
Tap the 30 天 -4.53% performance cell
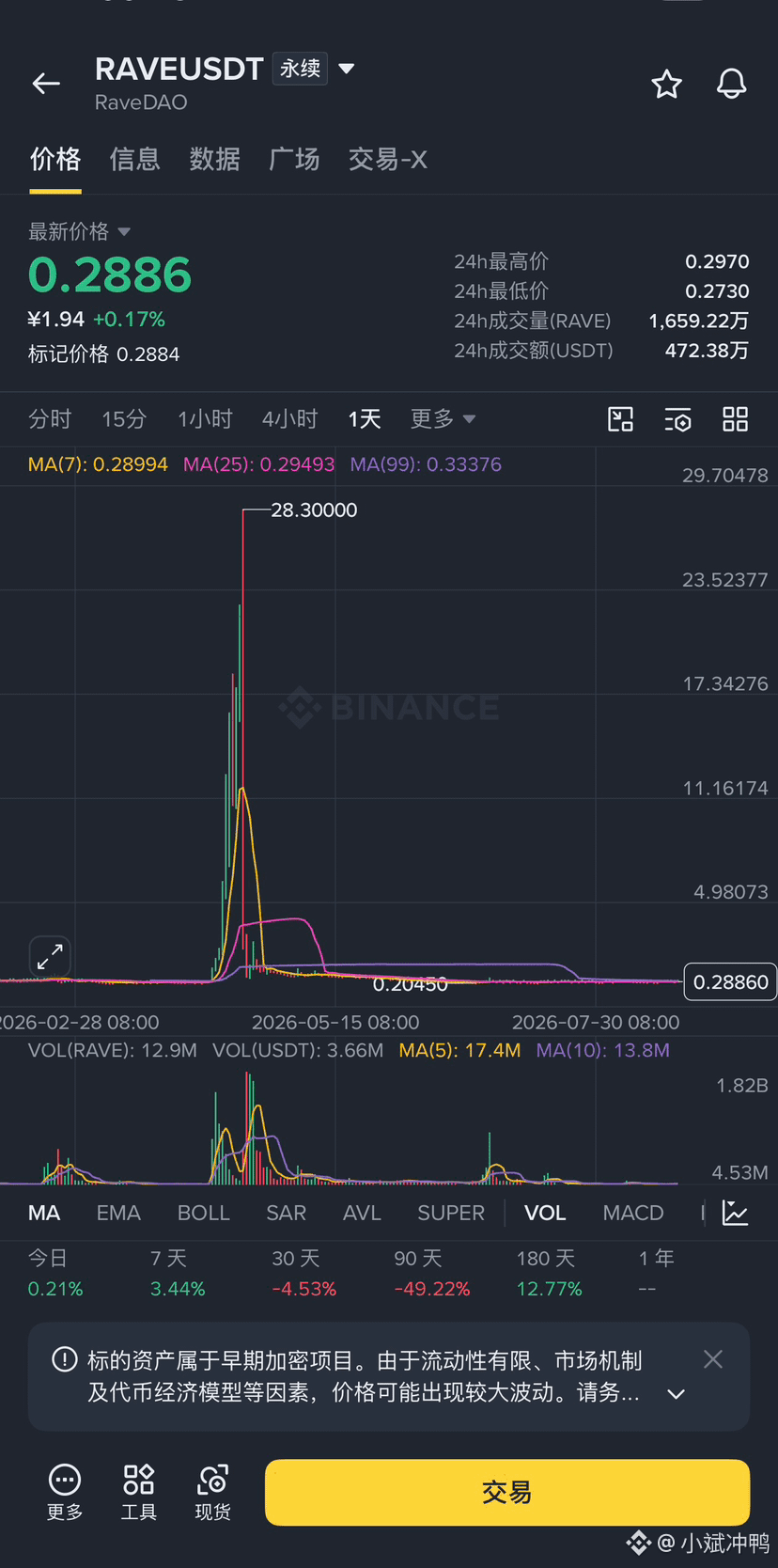click(303, 1273)
